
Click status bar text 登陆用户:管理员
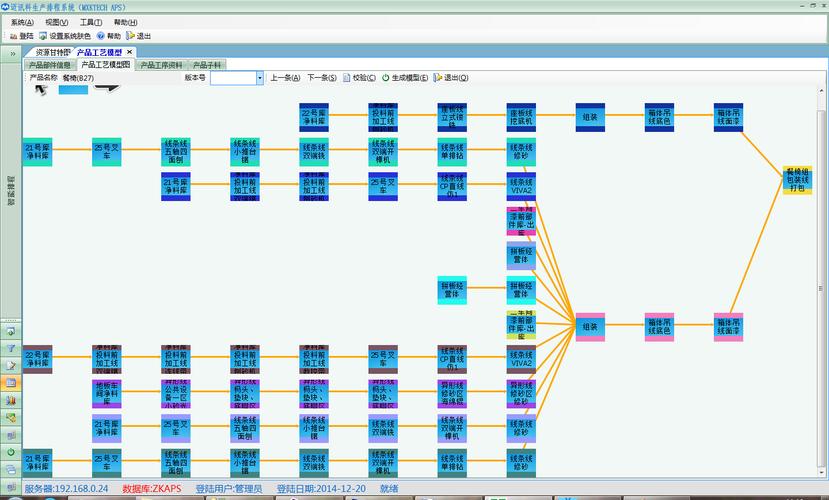pos(229,489)
